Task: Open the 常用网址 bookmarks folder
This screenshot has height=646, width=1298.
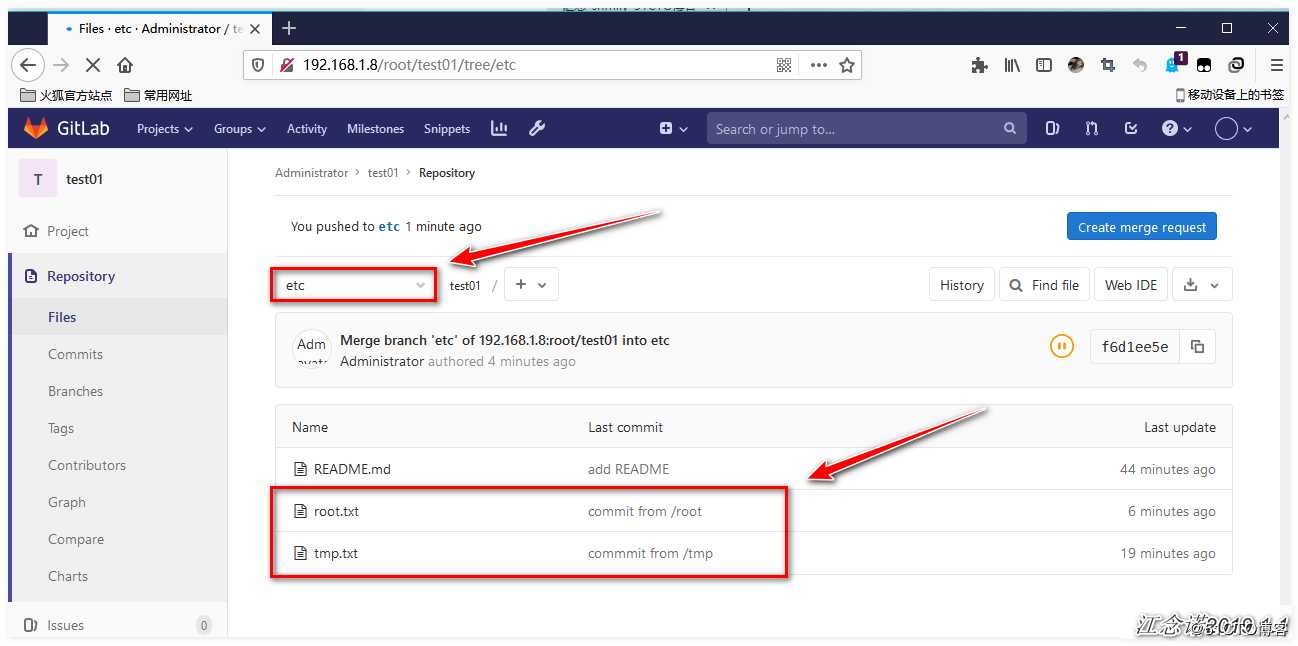Action: pyautogui.click(x=158, y=95)
